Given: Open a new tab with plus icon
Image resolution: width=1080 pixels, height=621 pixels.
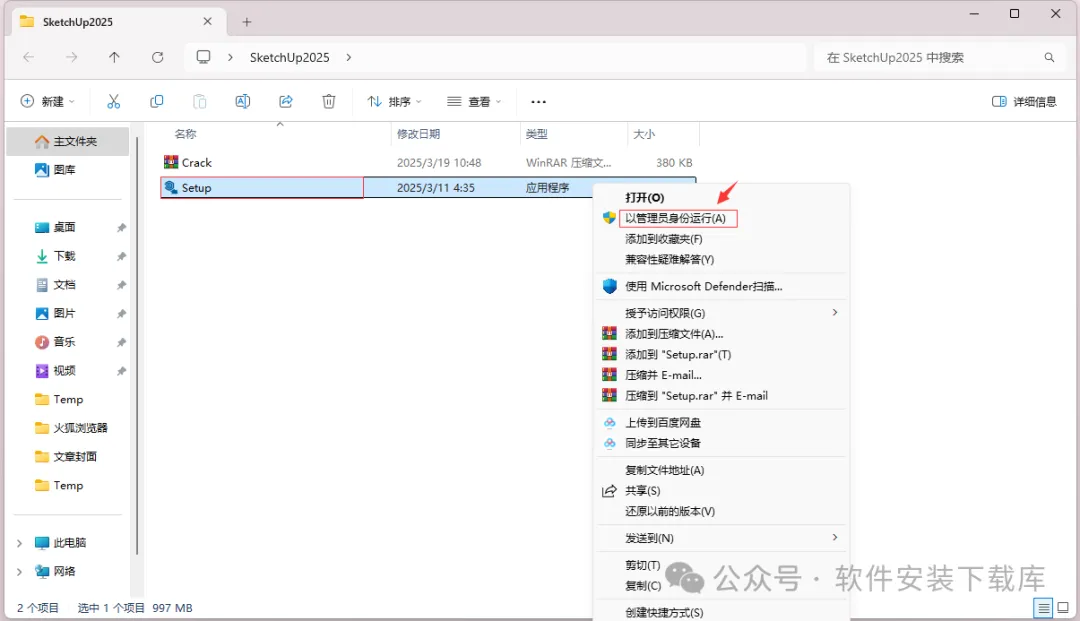Looking at the screenshot, I should click(x=247, y=22).
